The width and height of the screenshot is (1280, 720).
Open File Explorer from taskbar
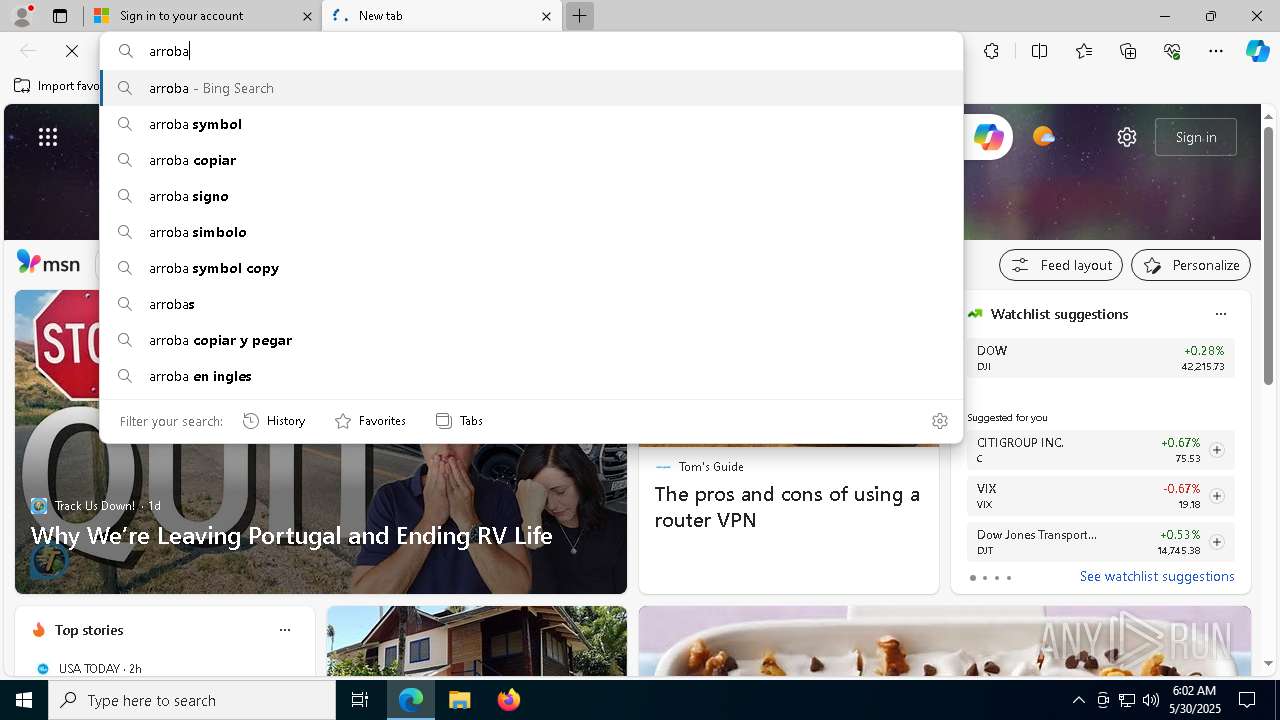(x=459, y=700)
